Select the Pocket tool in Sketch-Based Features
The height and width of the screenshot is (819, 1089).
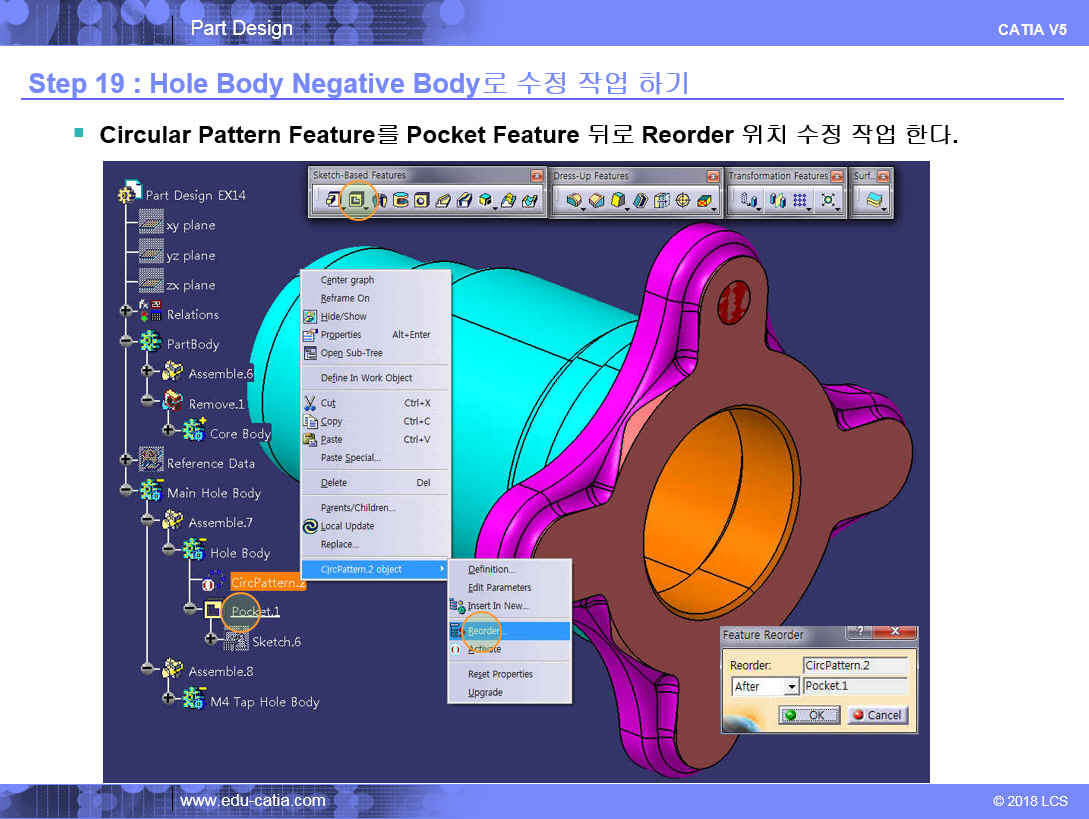pos(356,201)
